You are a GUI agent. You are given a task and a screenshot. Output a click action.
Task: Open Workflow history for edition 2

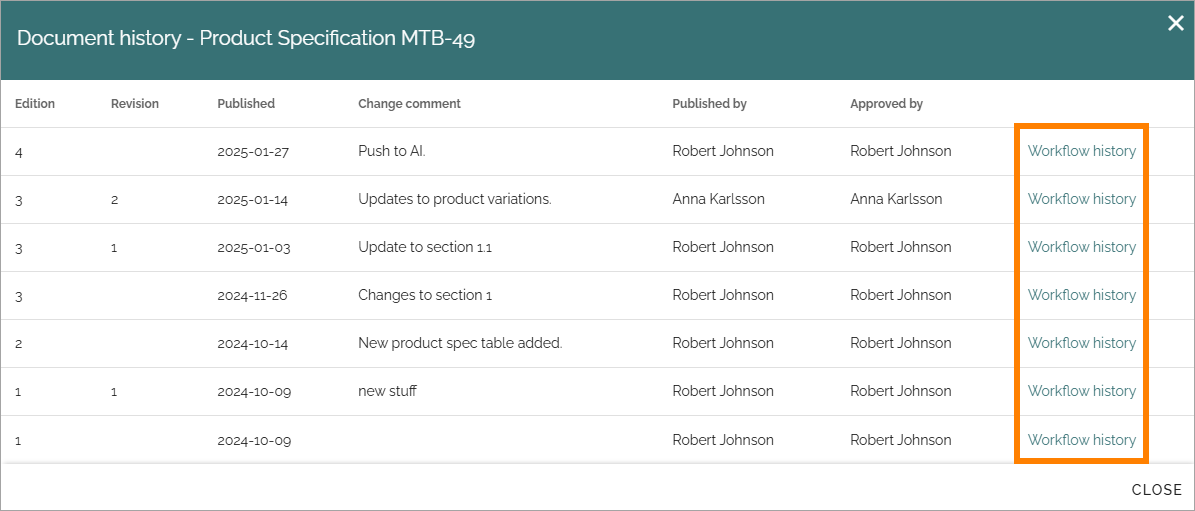1081,343
